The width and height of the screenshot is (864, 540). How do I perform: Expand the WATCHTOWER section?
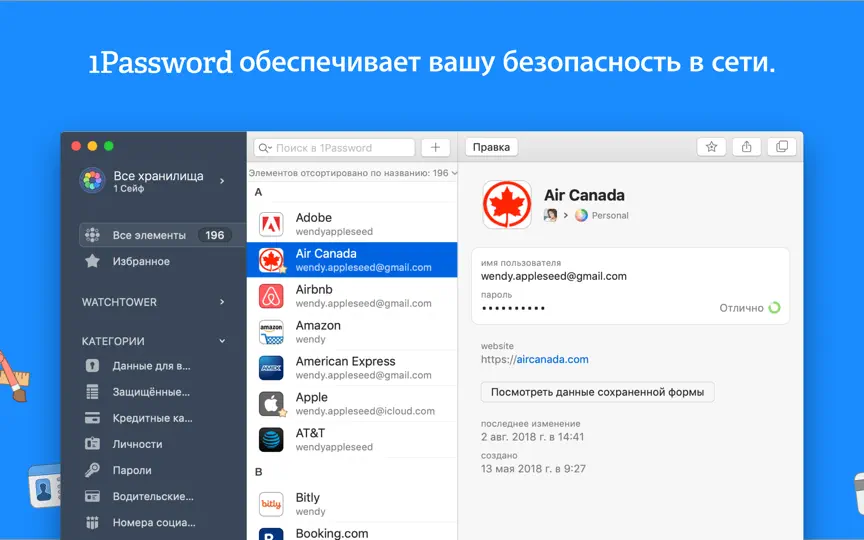pos(222,302)
